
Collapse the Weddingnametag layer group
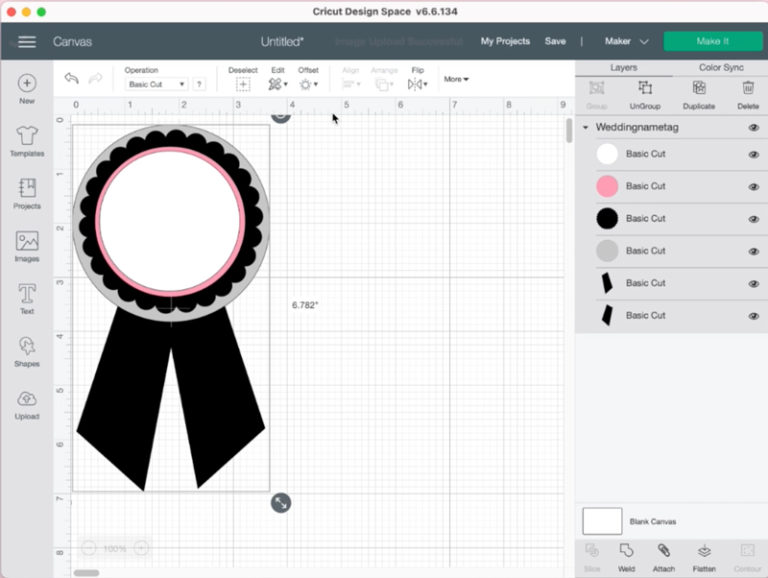click(x=585, y=128)
